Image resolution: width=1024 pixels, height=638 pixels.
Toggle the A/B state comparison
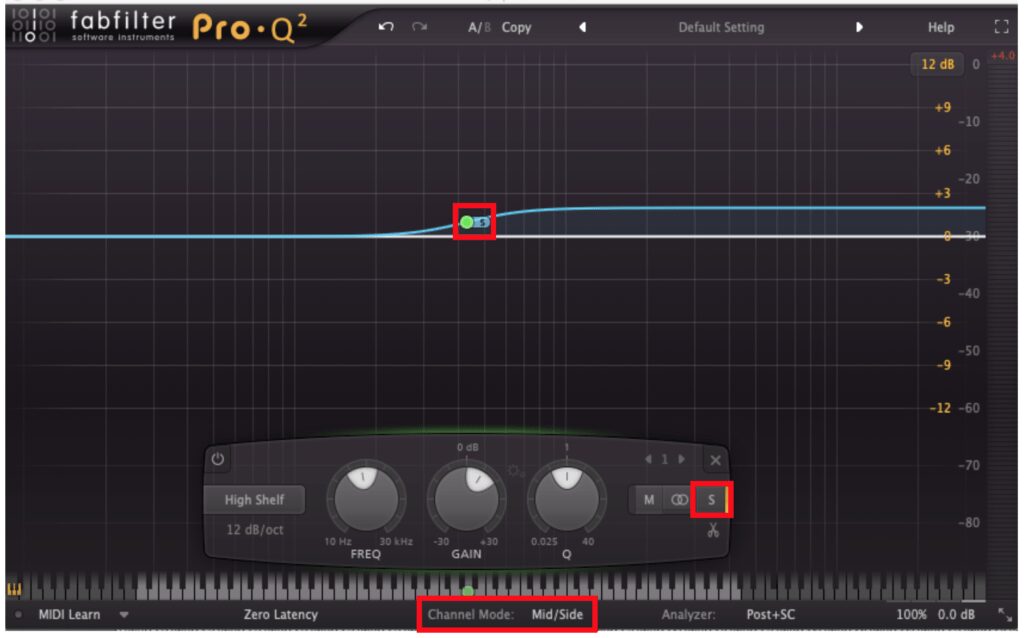pyautogui.click(x=479, y=27)
